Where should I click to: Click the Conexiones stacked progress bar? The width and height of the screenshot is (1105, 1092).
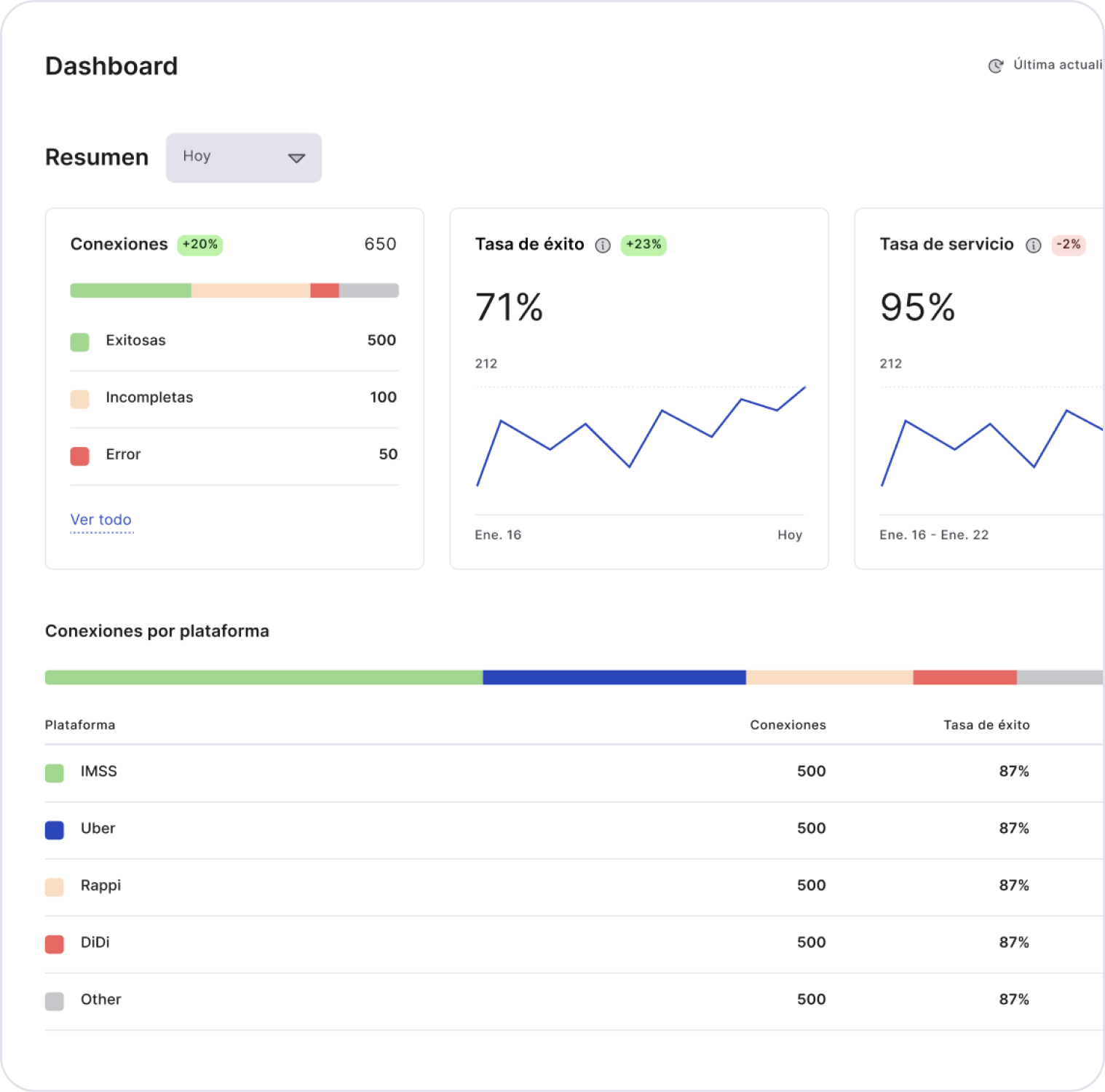tap(234, 290)
